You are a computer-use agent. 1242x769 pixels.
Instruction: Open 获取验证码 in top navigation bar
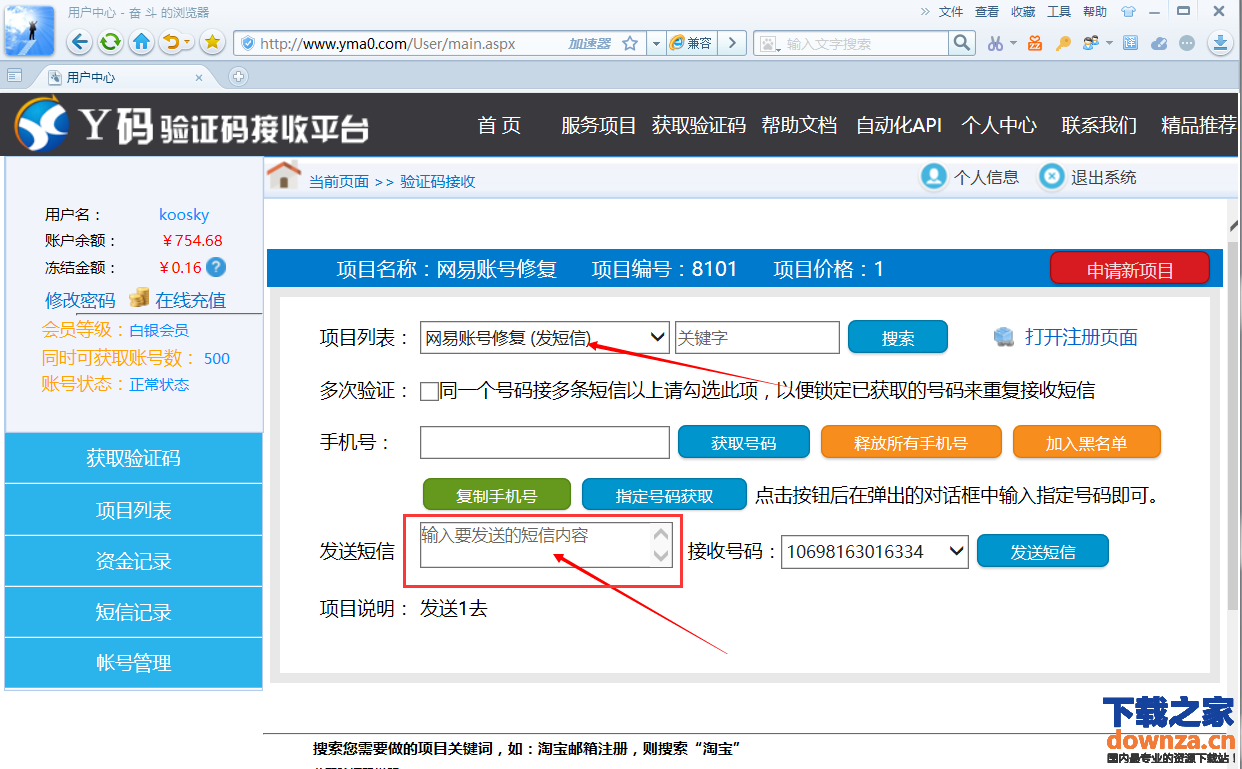[x=699, y=125]
